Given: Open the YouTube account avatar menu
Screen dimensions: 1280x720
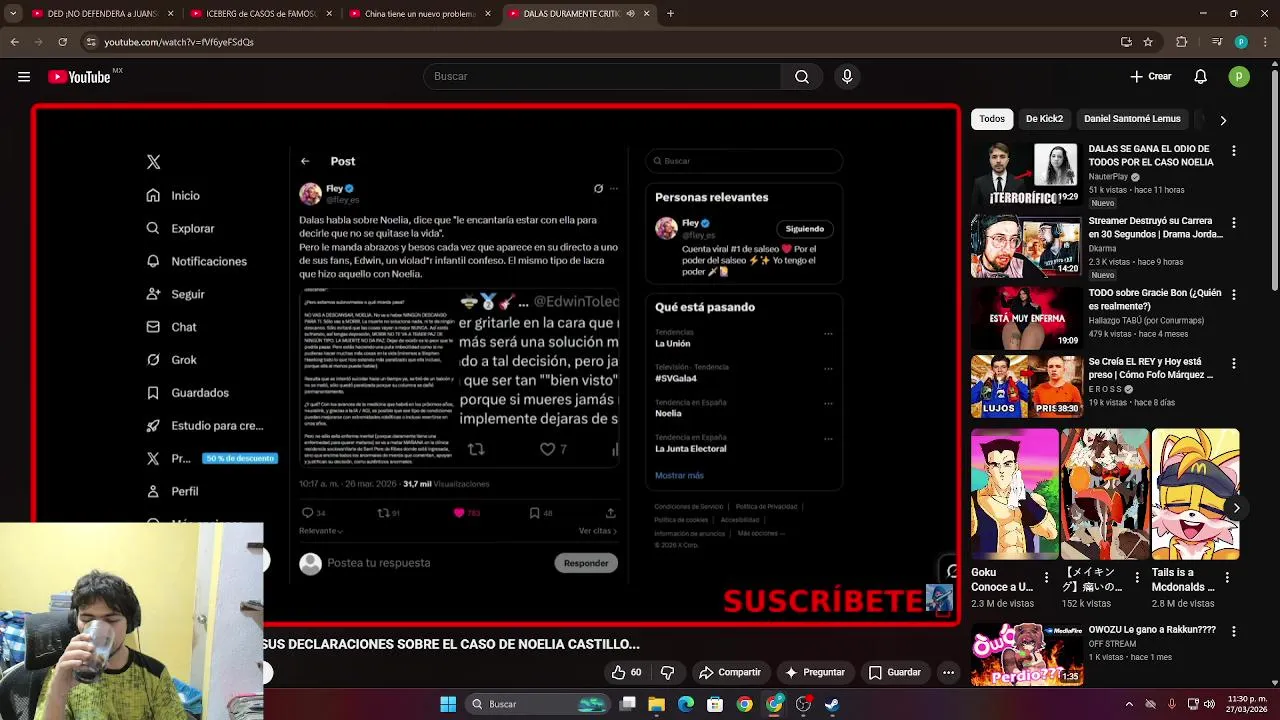Looking at the screenshot, I should (x=1239, y=77).
